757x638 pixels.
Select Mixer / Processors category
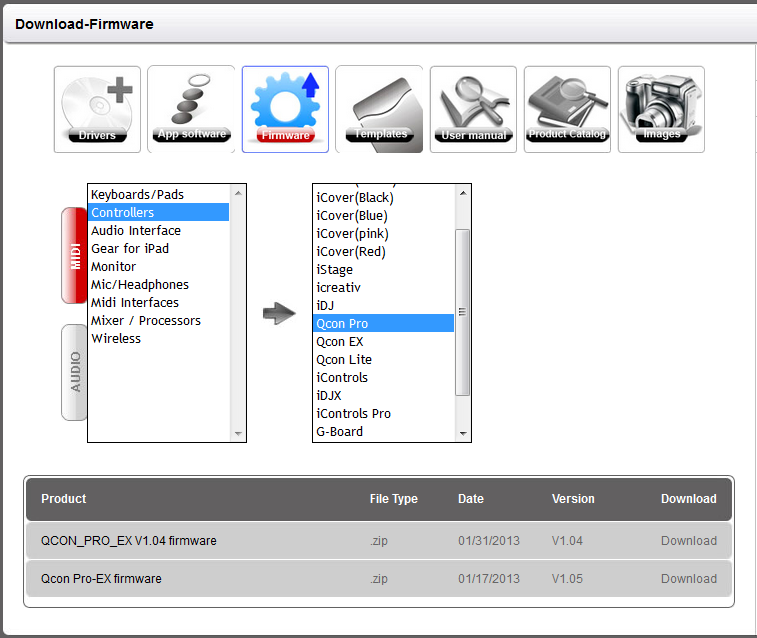point(159,320)
